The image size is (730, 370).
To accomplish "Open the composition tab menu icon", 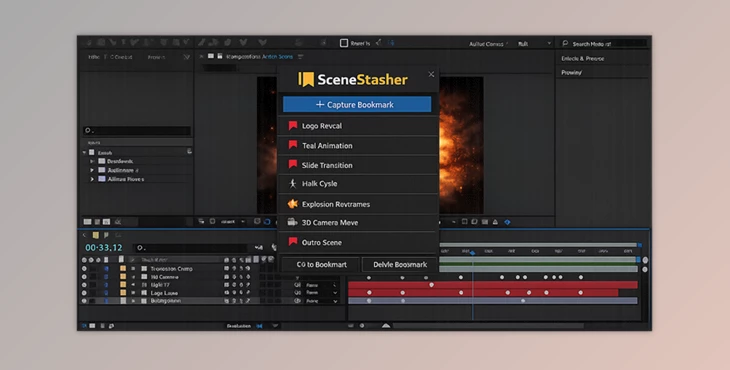I will point(300,56).
